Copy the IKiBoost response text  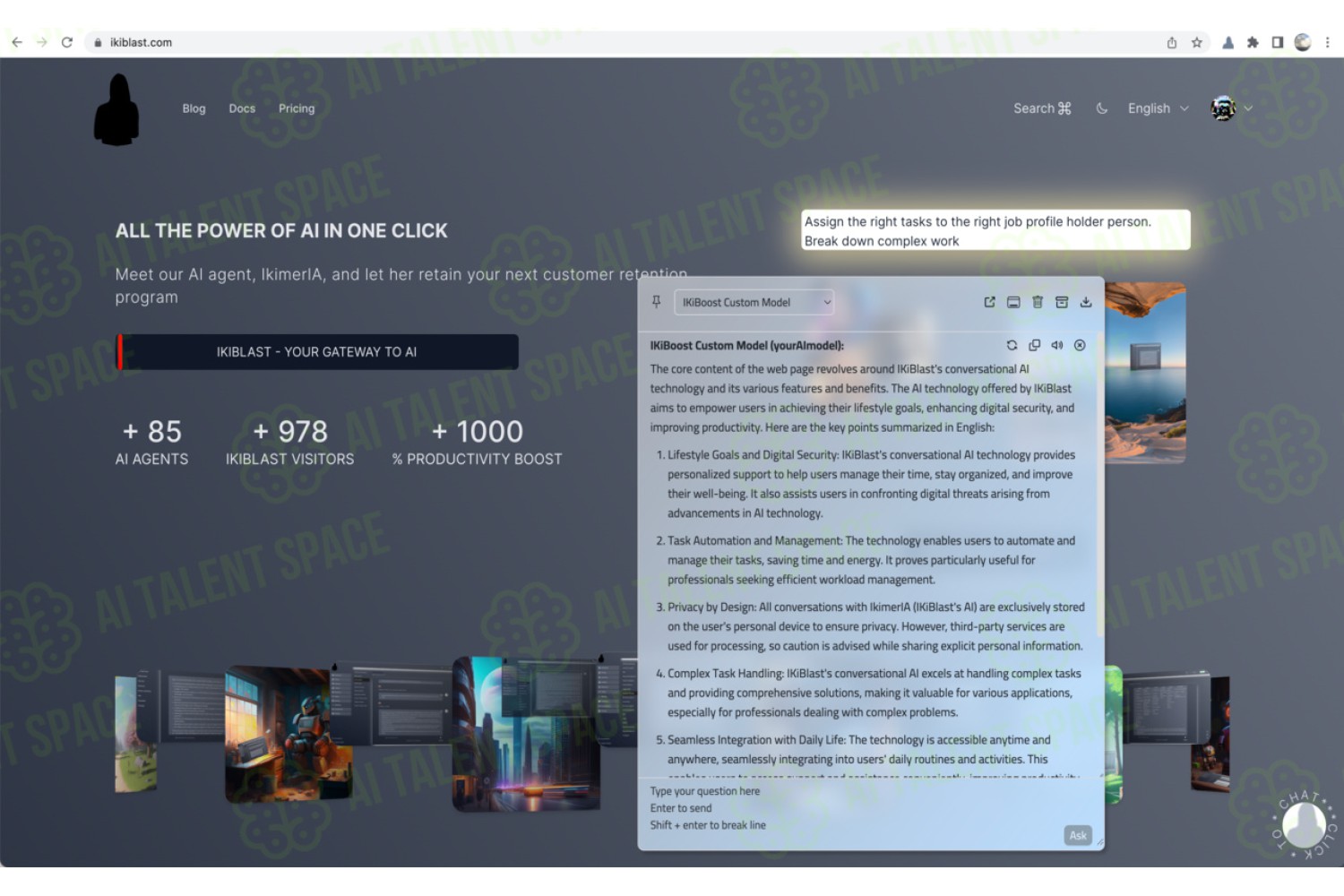(x=1035, y=345)
